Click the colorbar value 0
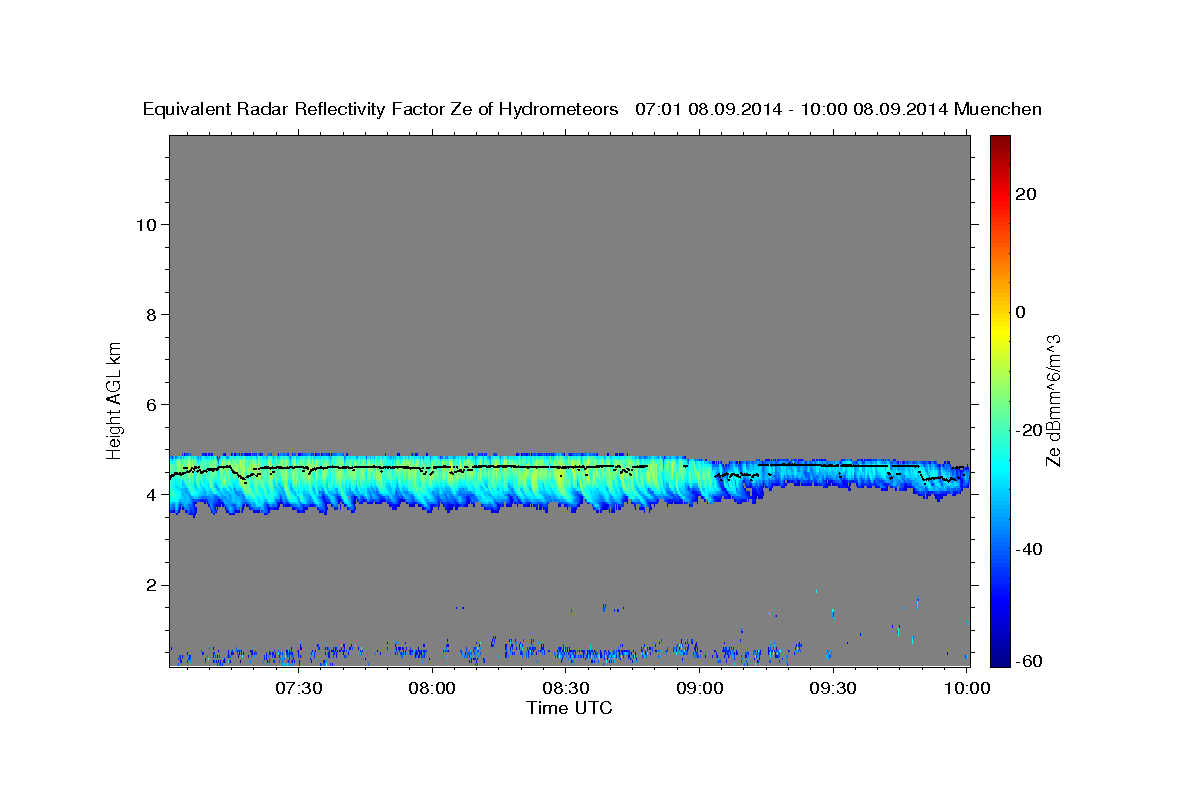This screenshot has width=1200, height=800. click(x=1021, y=312)
